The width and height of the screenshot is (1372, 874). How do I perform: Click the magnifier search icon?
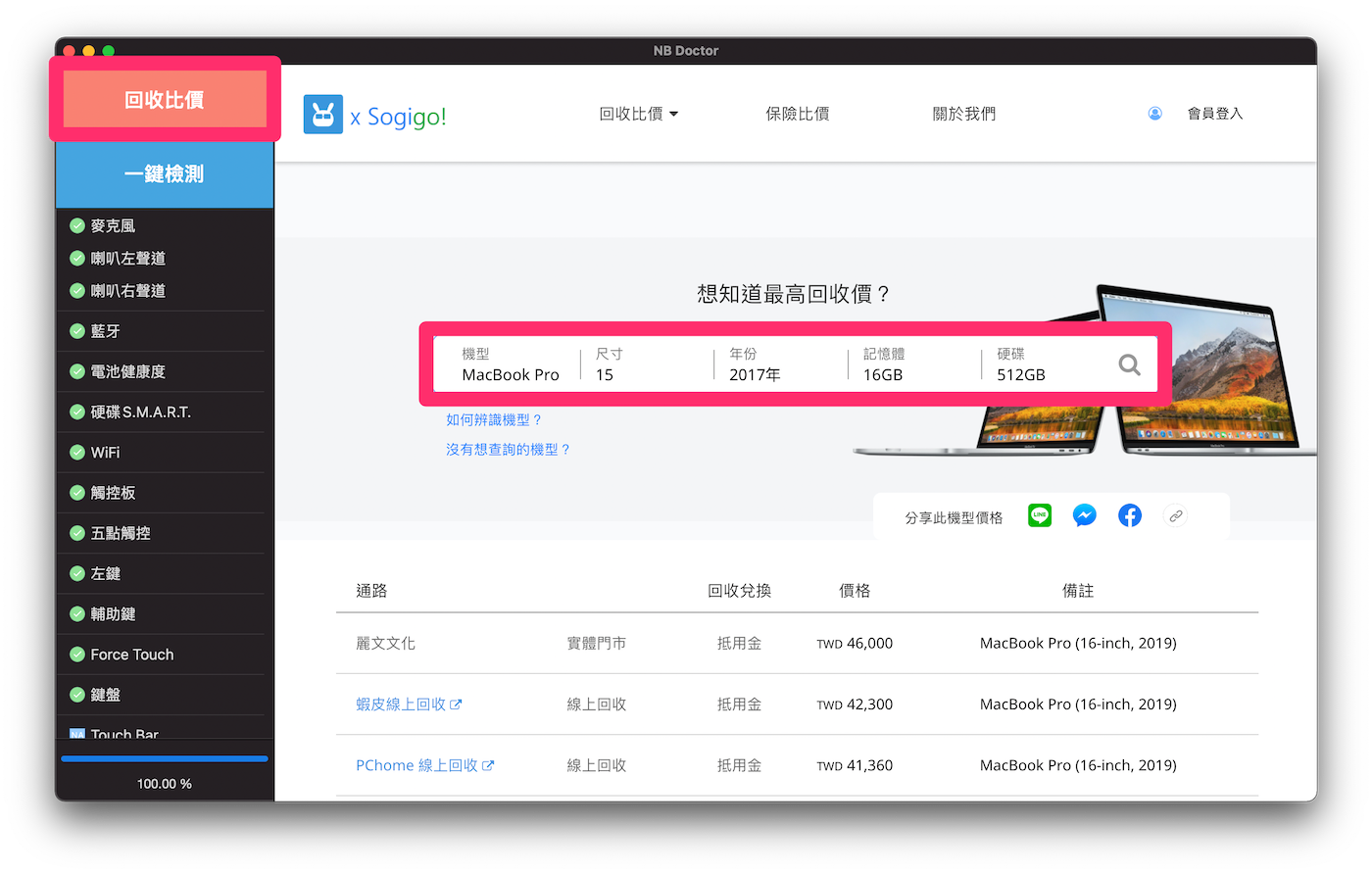pyautogui.click(x=1129, y=365)
